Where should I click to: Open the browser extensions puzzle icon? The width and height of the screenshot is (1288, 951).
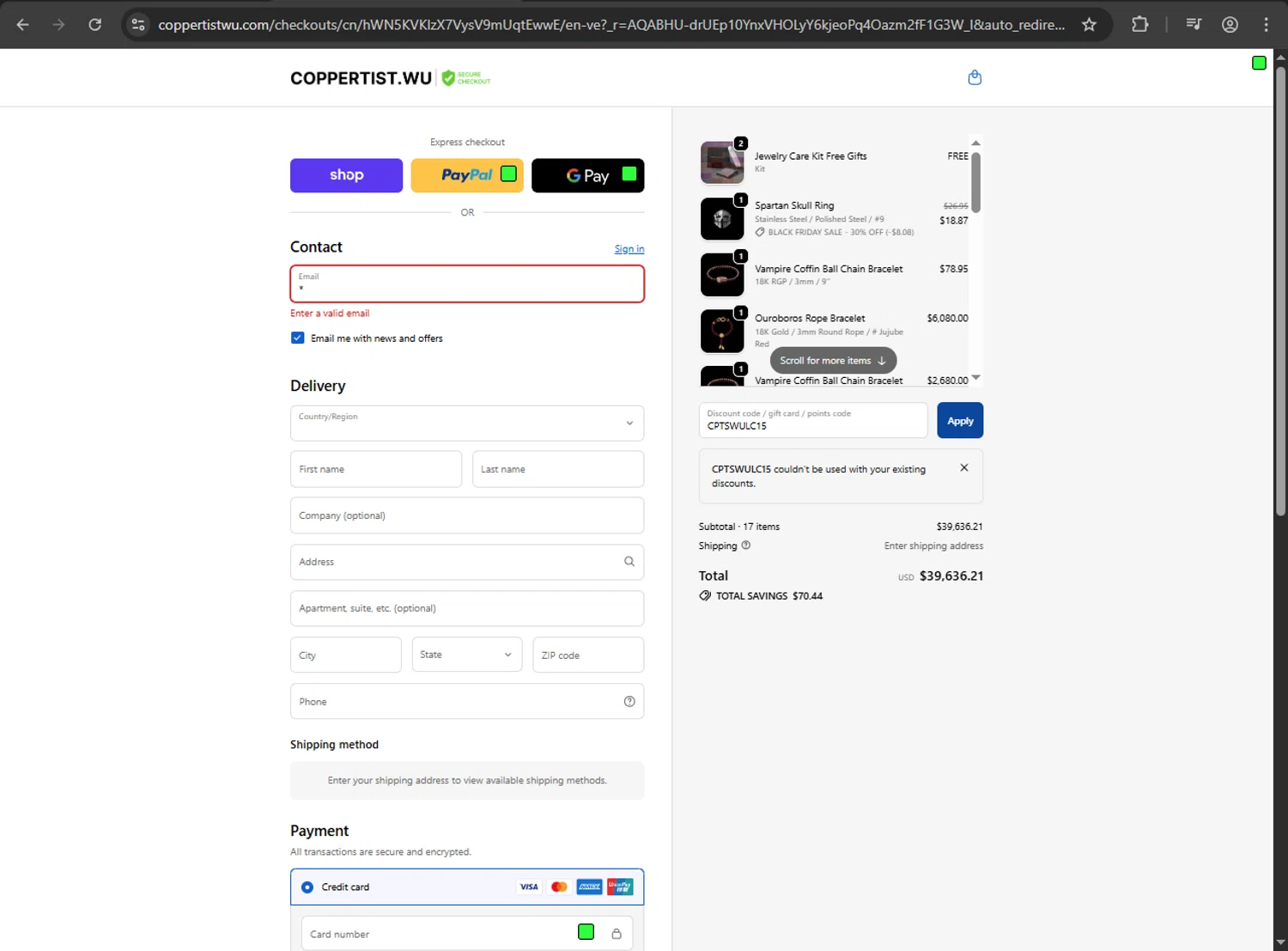tap(1140, 25)
